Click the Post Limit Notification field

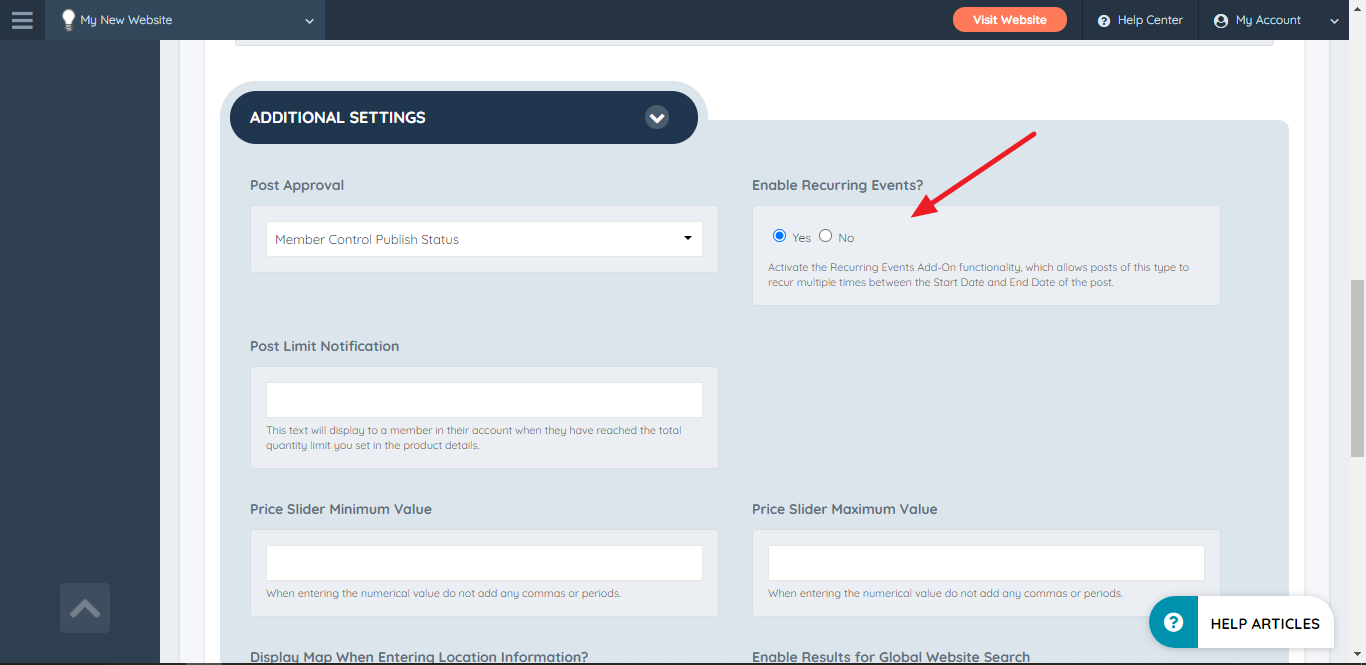tap(484, 400)
